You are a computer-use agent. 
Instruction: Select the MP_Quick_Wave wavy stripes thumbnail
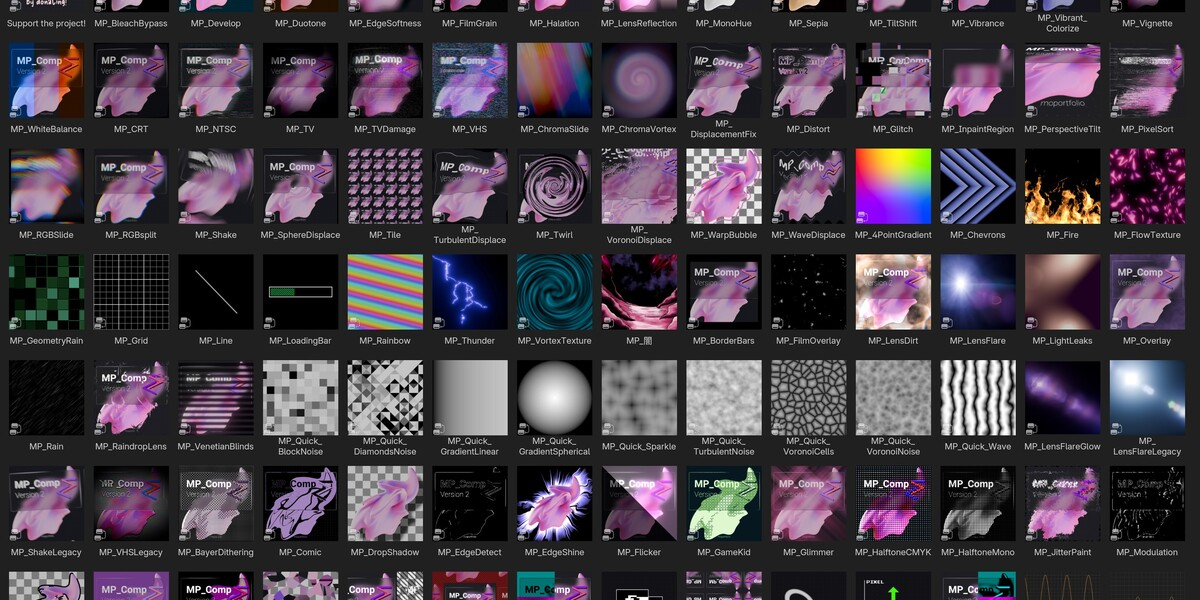(x=978, y=398)
